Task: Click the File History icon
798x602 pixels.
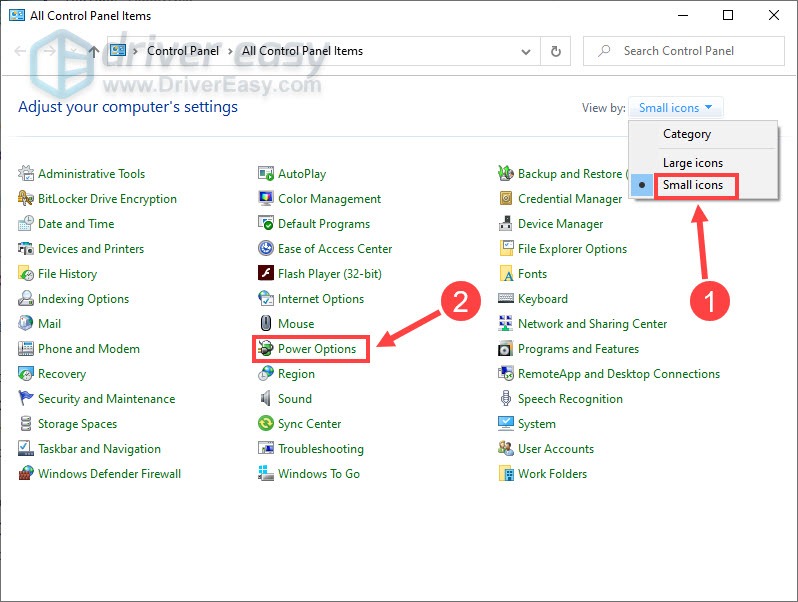Action: click(26, 273)
